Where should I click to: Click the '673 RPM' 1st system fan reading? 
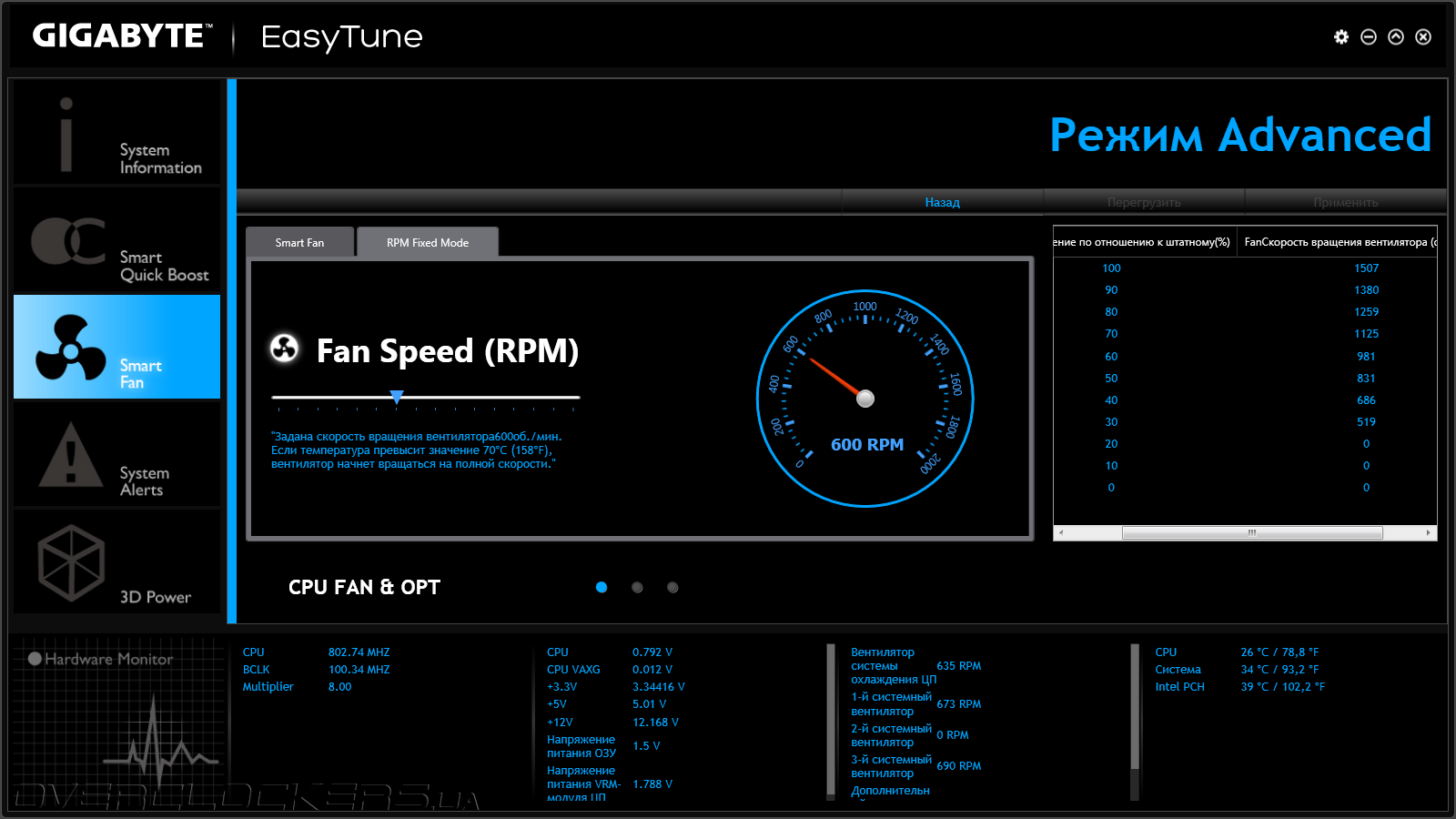tap(958, 704)
